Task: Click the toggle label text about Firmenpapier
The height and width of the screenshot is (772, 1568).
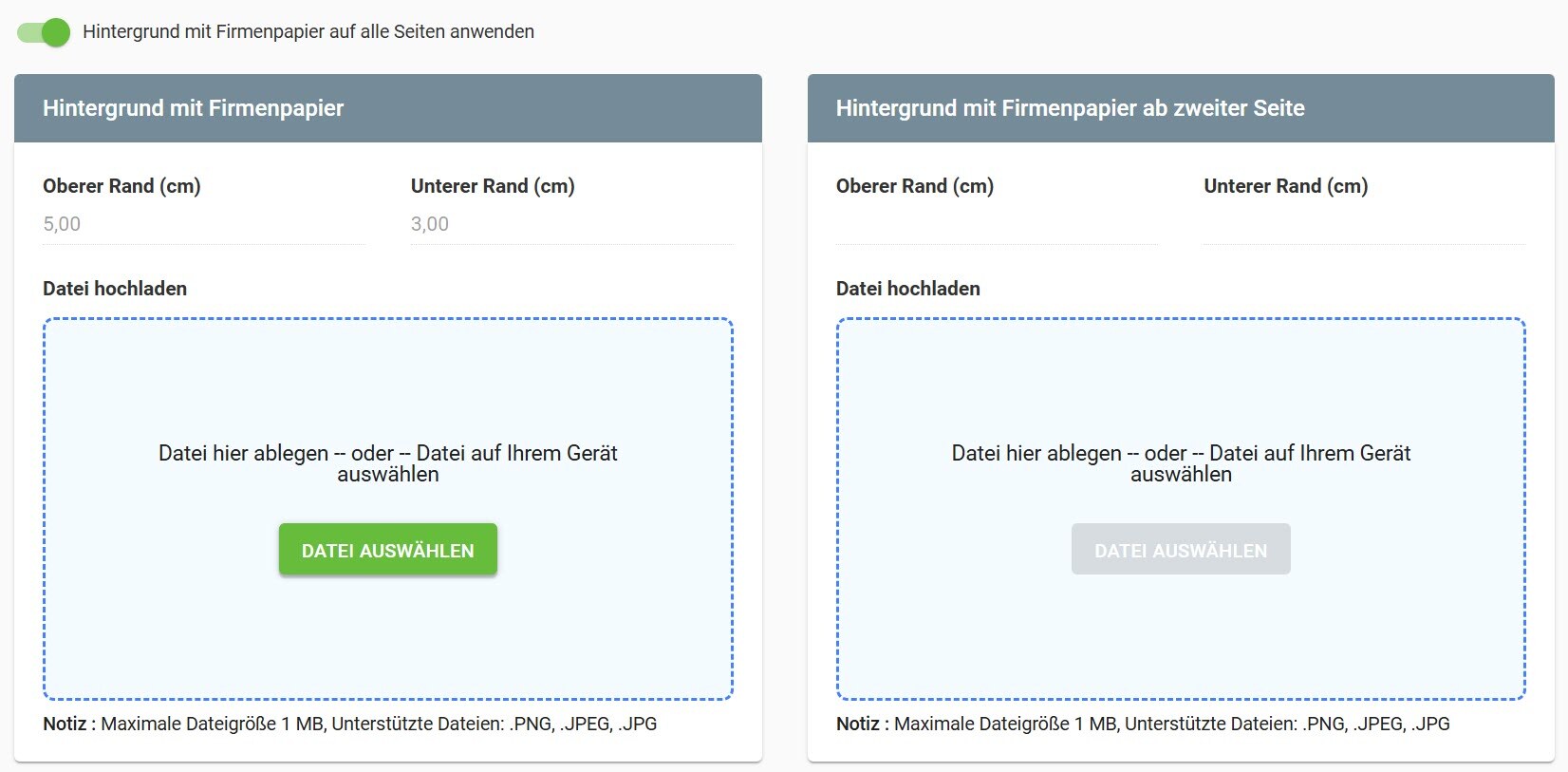Action: coord(308,31)
